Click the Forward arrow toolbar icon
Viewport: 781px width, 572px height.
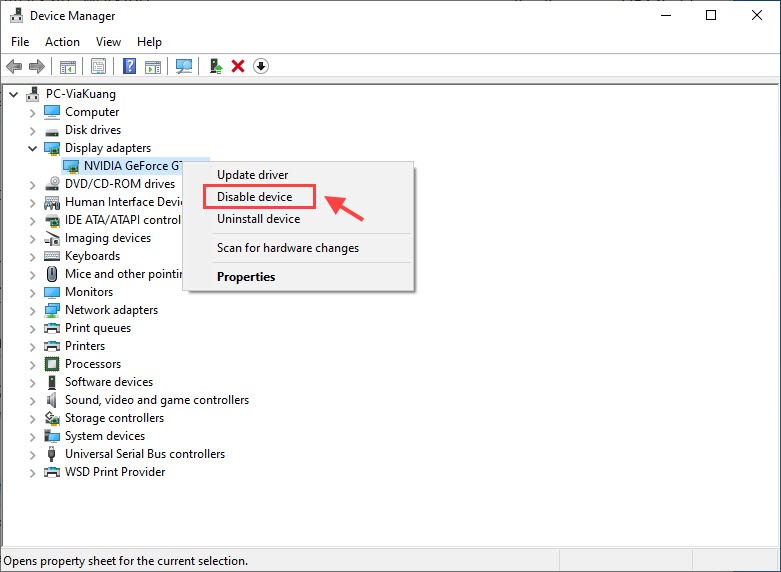point(37,66)
